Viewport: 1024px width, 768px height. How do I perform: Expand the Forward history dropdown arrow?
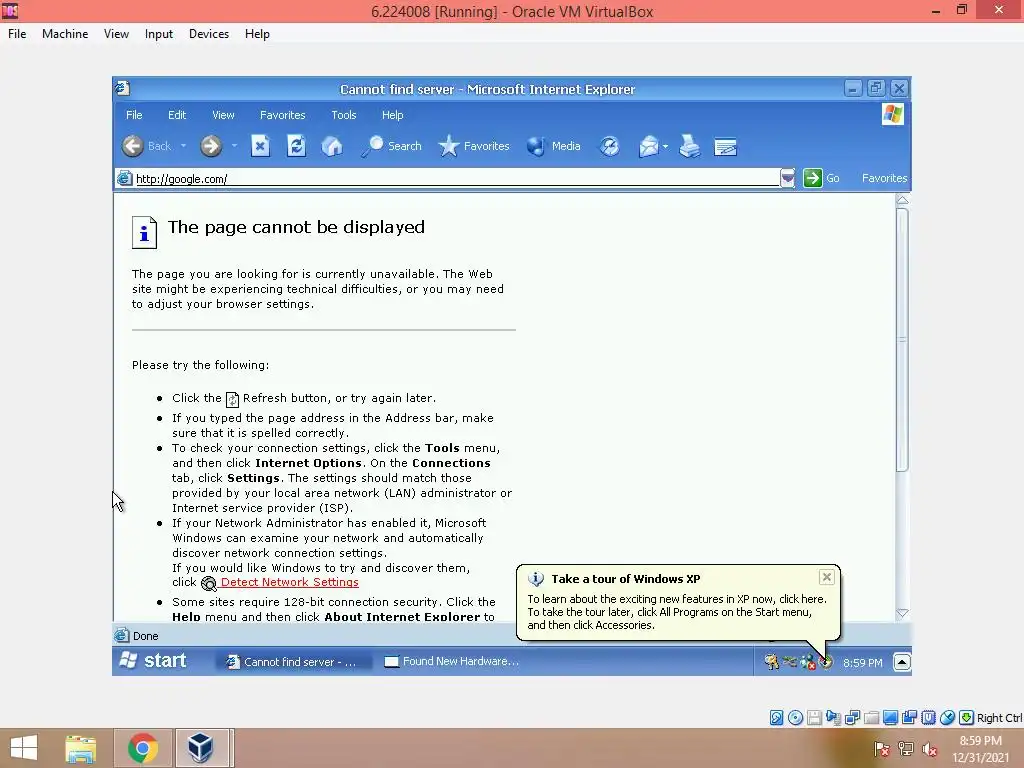234,146
